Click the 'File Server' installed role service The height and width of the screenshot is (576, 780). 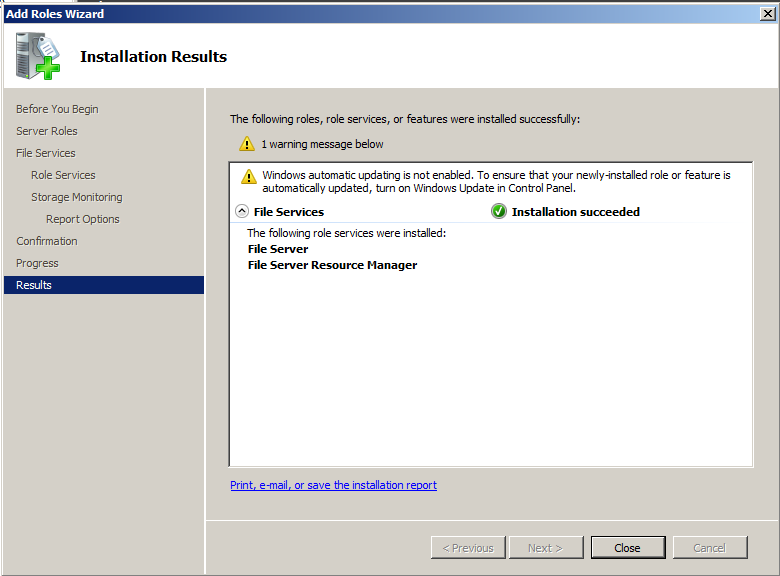(278, 249)
